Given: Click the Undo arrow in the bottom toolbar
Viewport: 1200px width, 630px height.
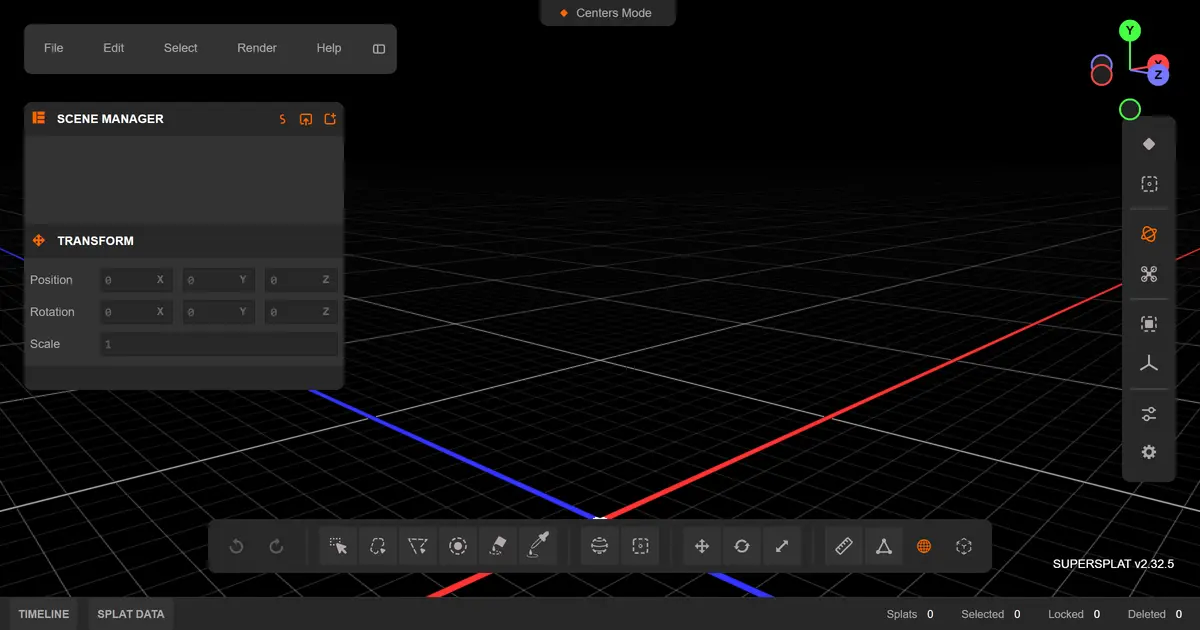Looking at the screenshot, I should (x=237, y=546).
